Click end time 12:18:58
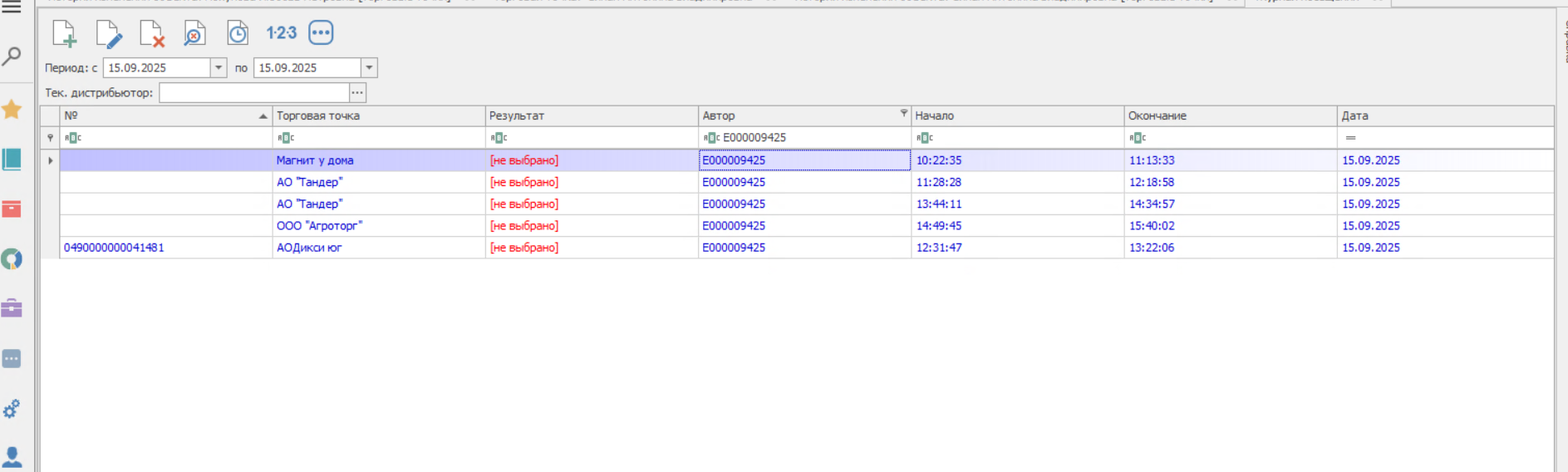Viewport: 1568px width, 472px height. point(1152,182)
